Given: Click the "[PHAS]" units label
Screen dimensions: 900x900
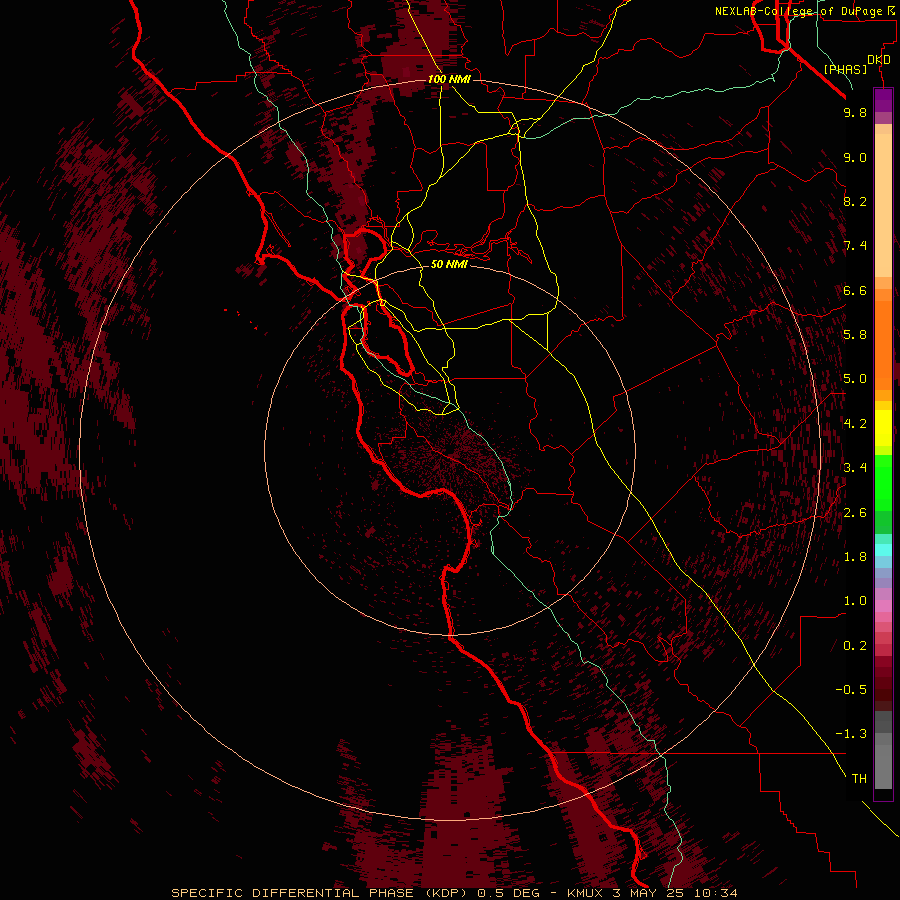Looking at the screenshot, I should [845, 69].
